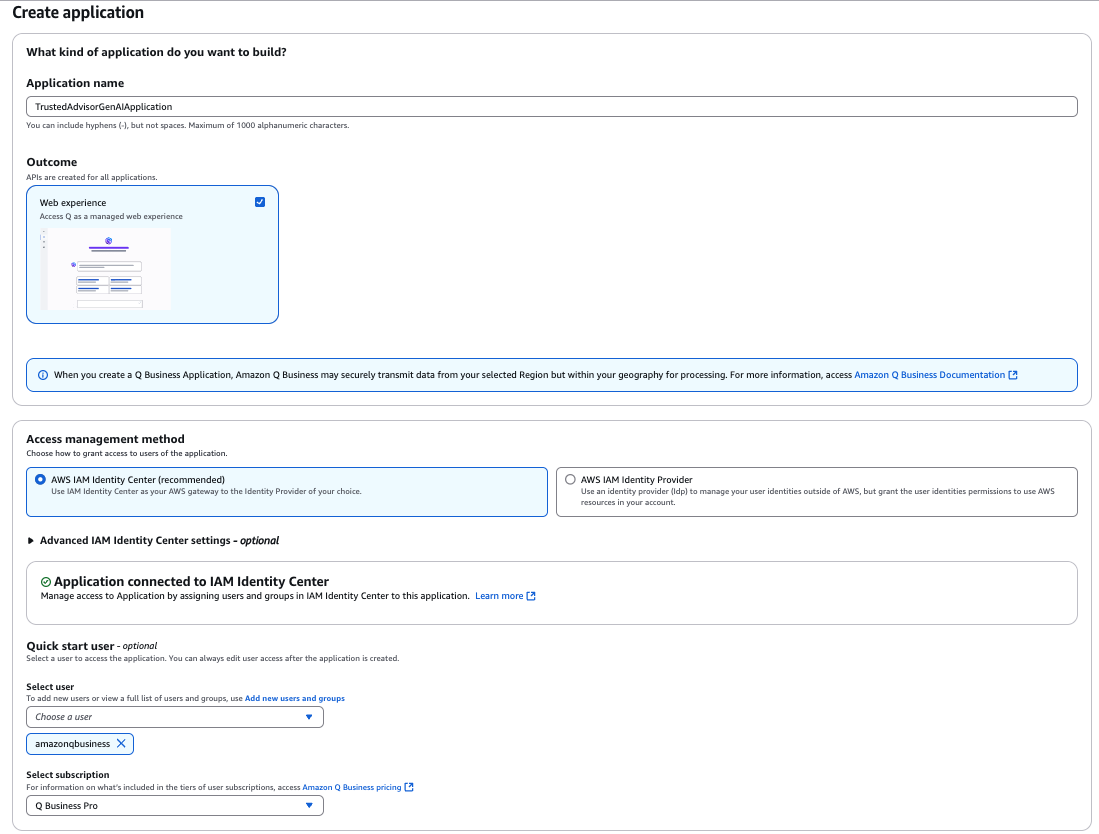Click the Outcome section label

pos(52,162)
